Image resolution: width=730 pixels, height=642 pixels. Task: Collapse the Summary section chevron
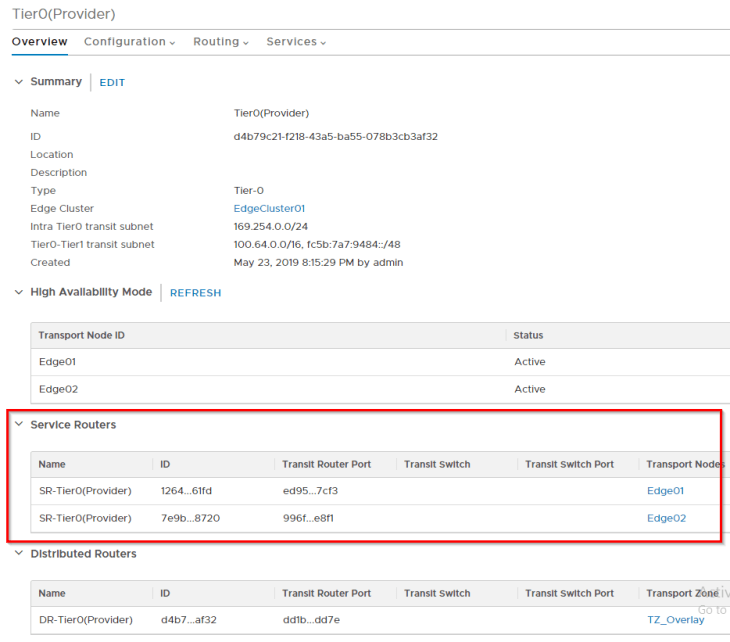tap(18, 82)
